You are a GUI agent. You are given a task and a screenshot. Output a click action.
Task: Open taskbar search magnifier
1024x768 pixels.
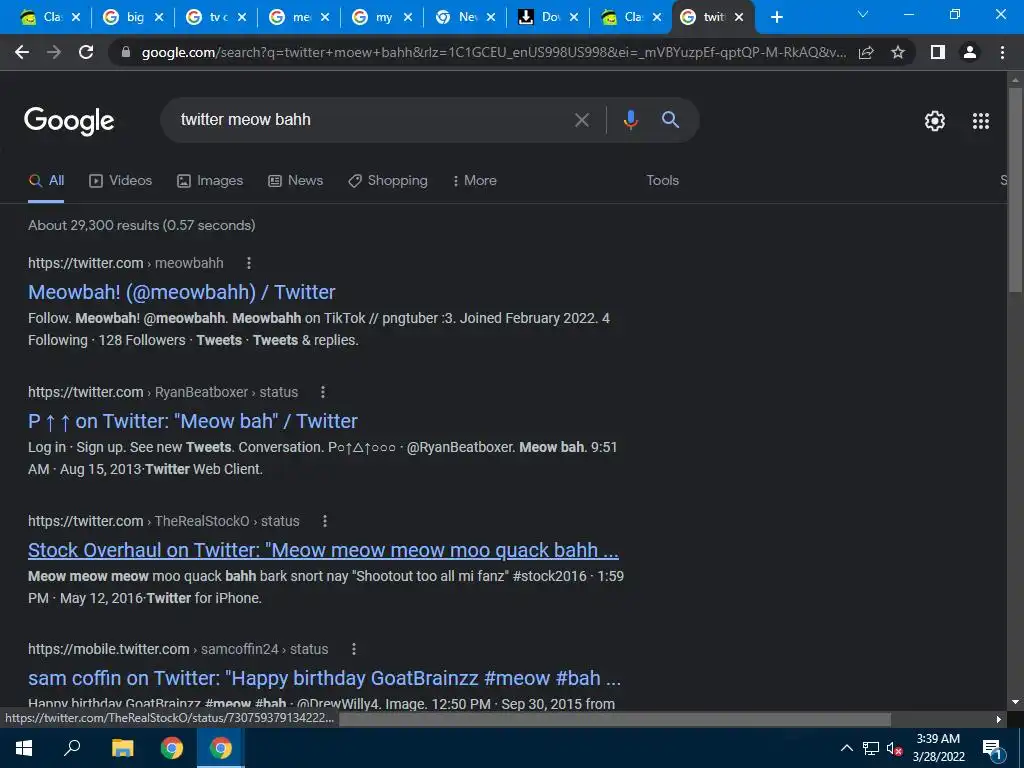coord(72,747)
